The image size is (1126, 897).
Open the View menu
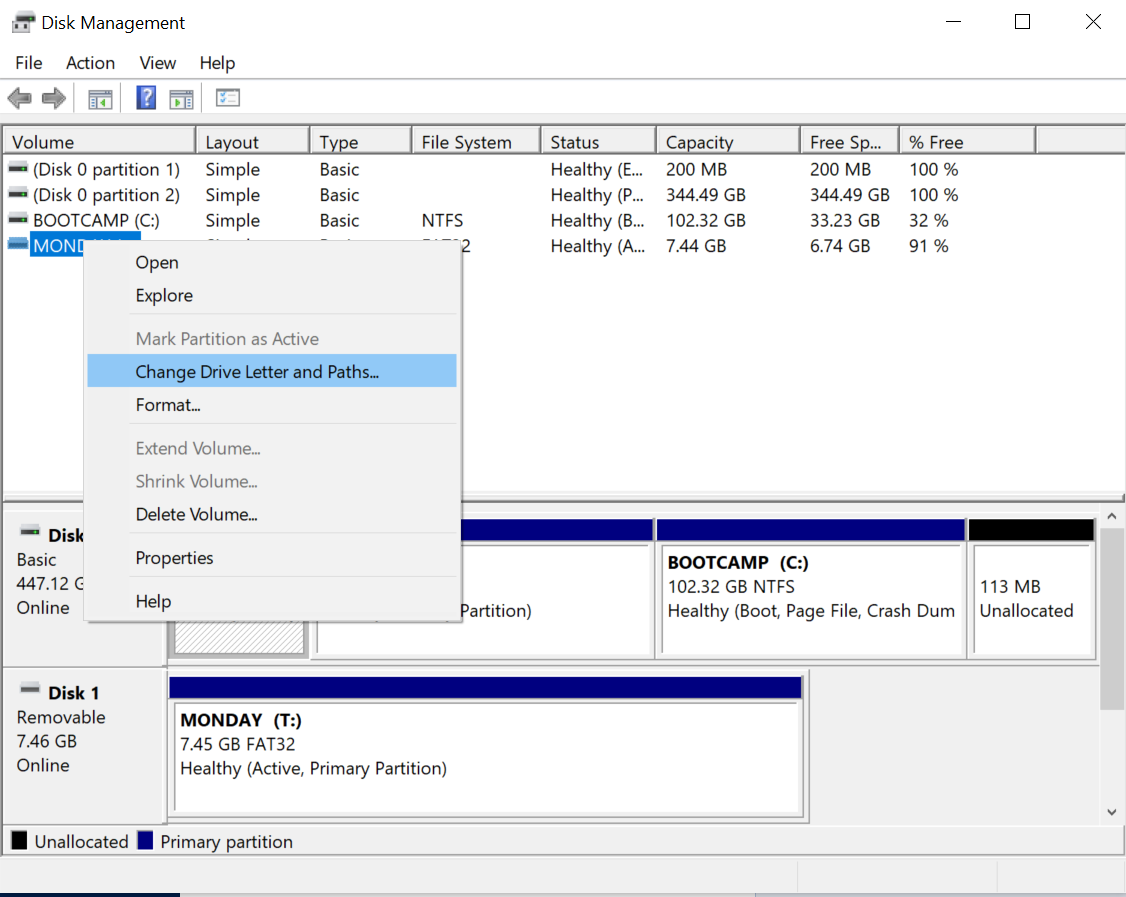tap(157, 63)
